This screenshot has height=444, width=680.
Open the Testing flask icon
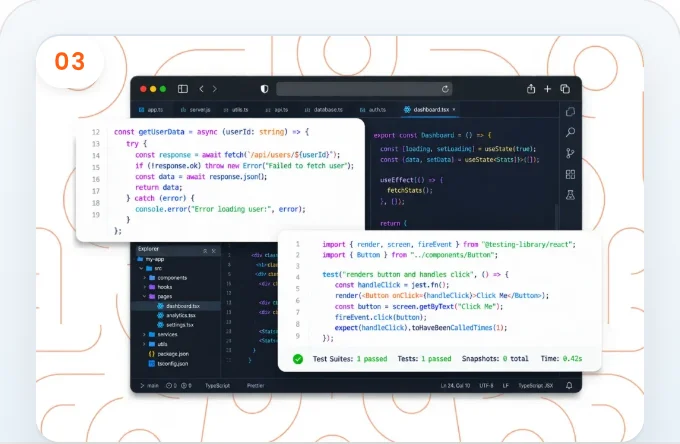point(570,195)
